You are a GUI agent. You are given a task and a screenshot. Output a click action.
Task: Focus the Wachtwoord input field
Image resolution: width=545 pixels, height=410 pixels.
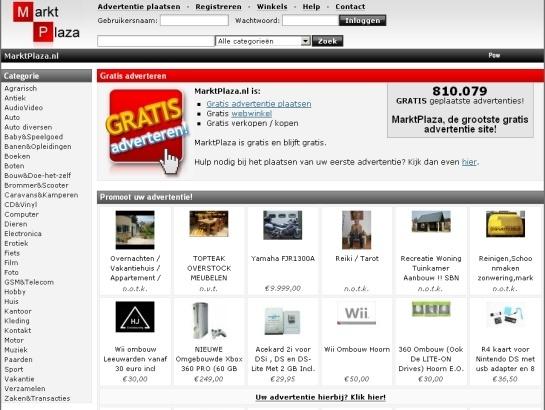point(311,20)
